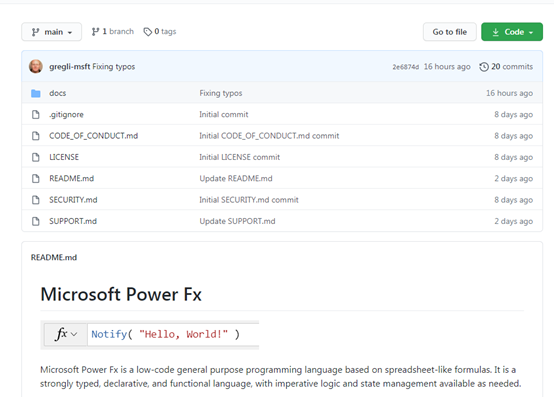Open the SUPPORT.md file
Viewport: 554px width, 397px height.
pos(73,221)
